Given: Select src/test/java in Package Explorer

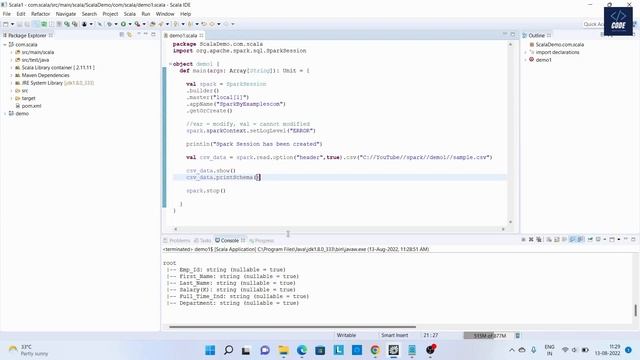Looking at the screenshot, I should tap(35, 60).
